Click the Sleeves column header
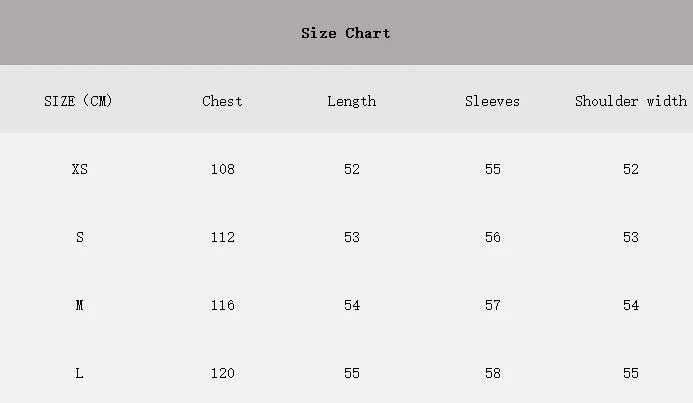693x403 pixels. 492,101
